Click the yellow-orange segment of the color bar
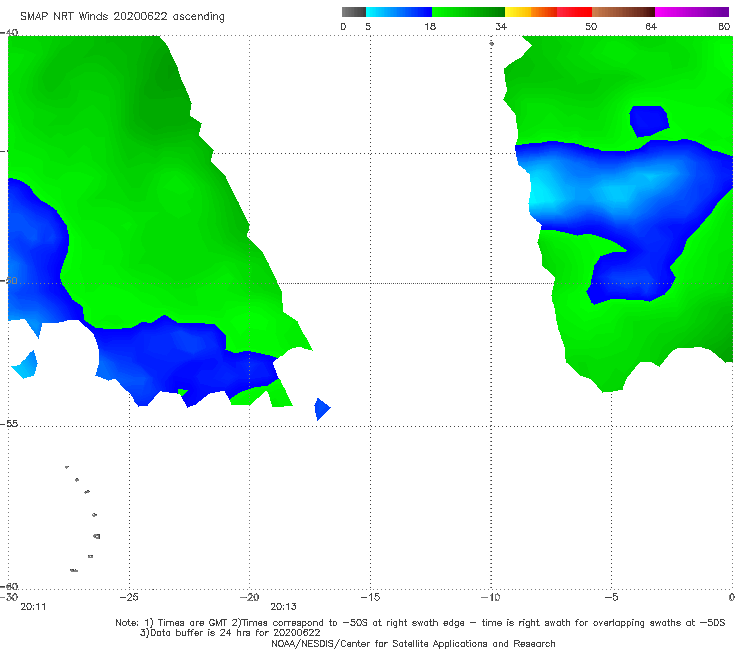This screenshot has height=650, width=740. (531, 12)
